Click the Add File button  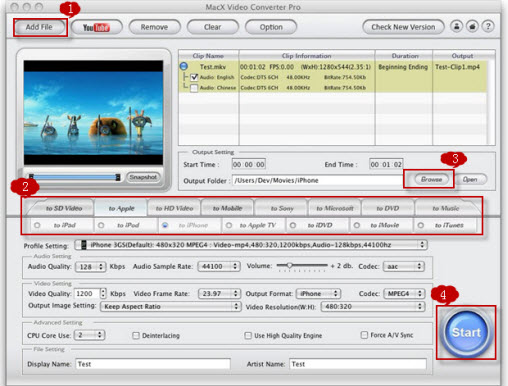coord(39,27)
